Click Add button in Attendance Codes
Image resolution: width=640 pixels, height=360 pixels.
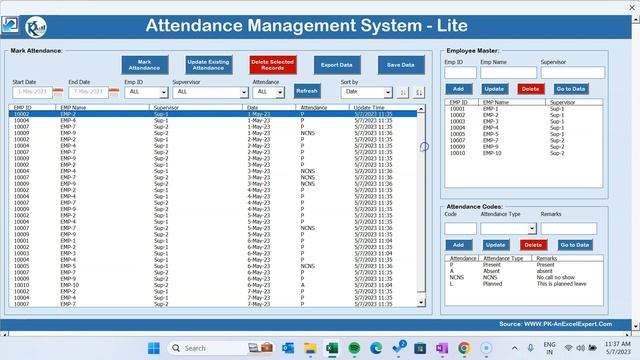[459, 245]
